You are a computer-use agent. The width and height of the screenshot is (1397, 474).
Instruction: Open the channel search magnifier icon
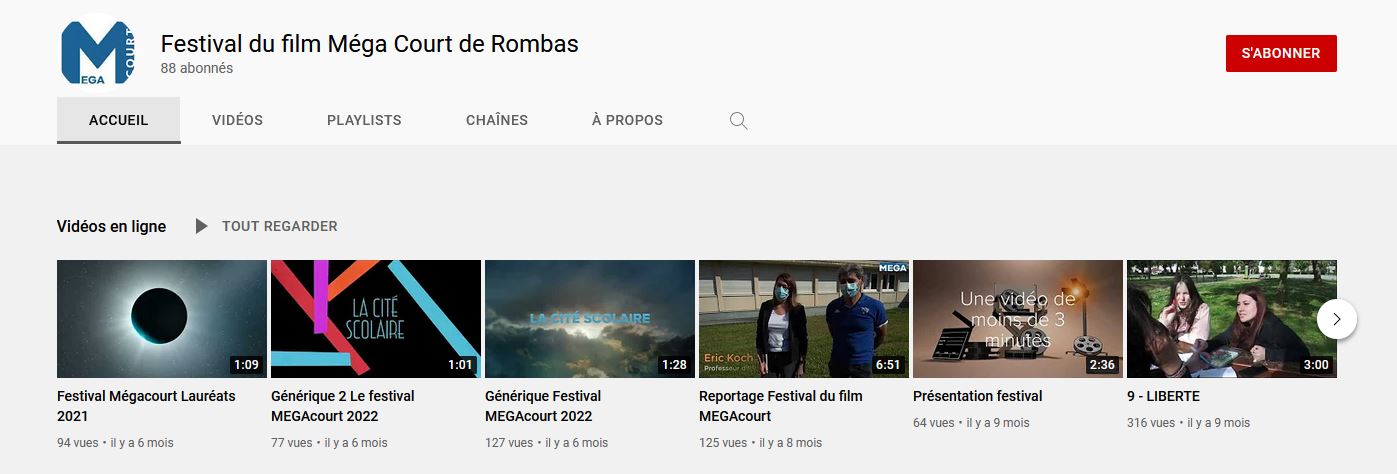coord(738,121)
